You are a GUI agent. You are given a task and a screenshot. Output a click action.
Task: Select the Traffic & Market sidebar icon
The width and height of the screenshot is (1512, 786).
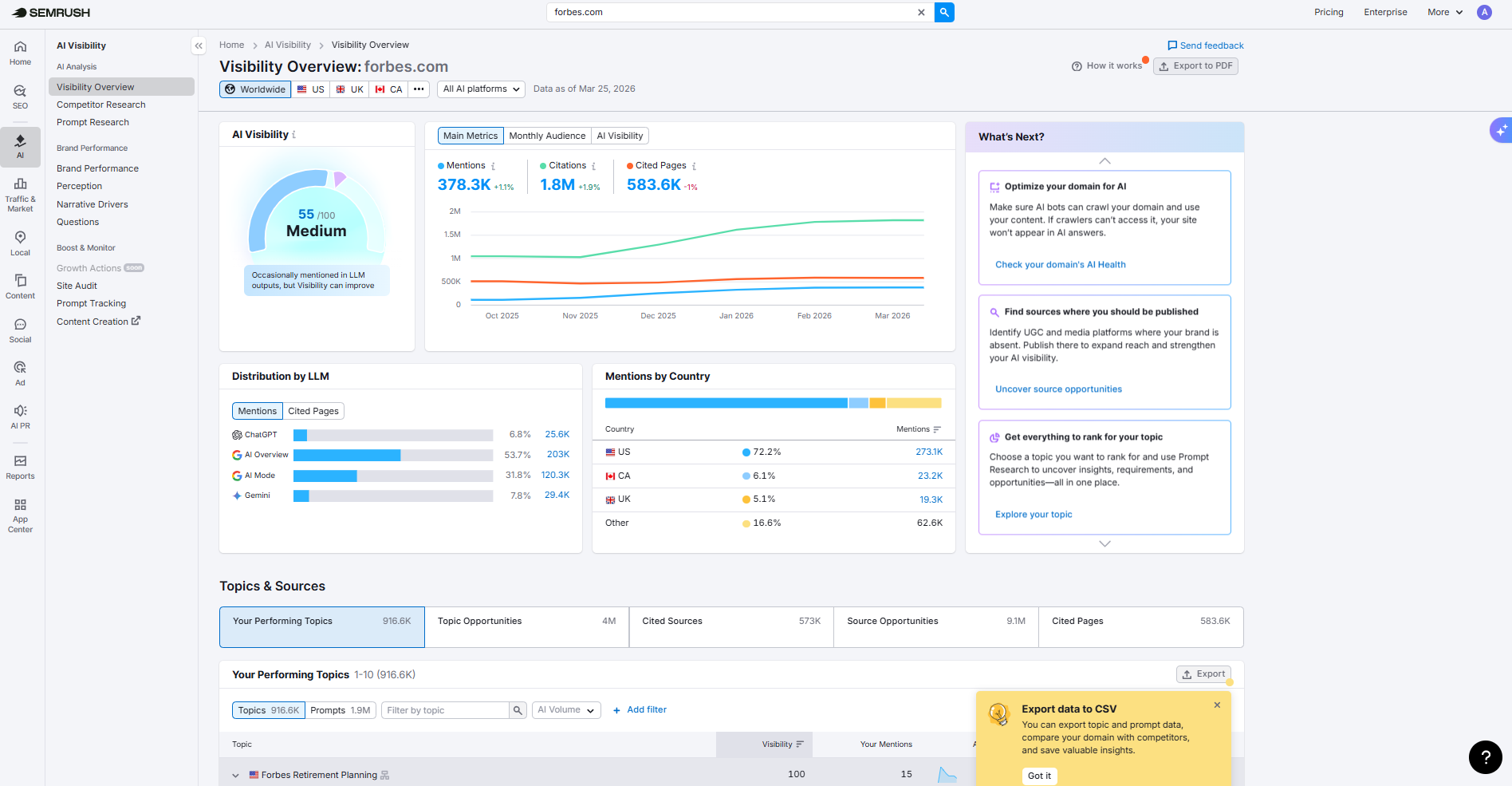point(20,192)
